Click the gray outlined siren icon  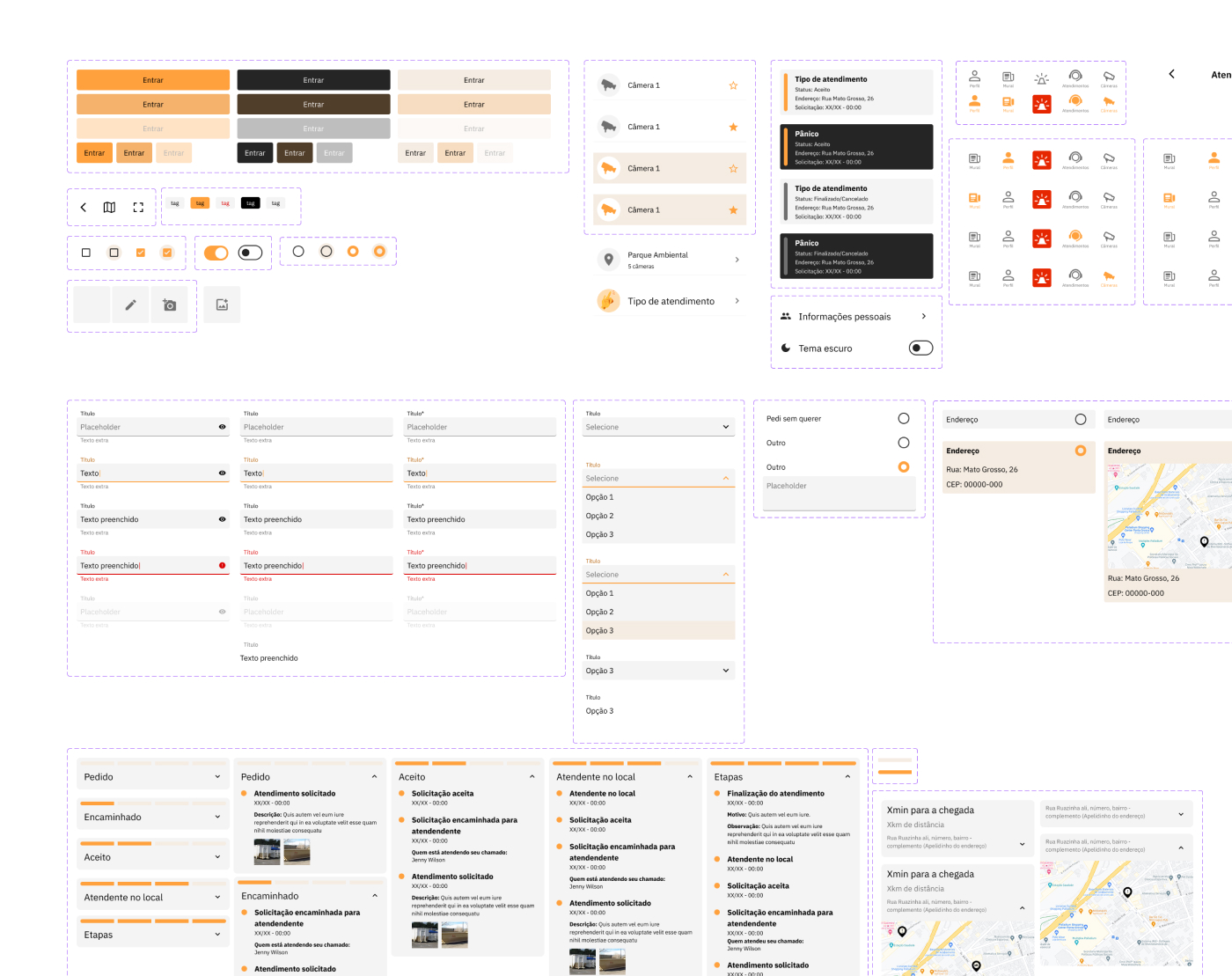(x=1042, y=78)
